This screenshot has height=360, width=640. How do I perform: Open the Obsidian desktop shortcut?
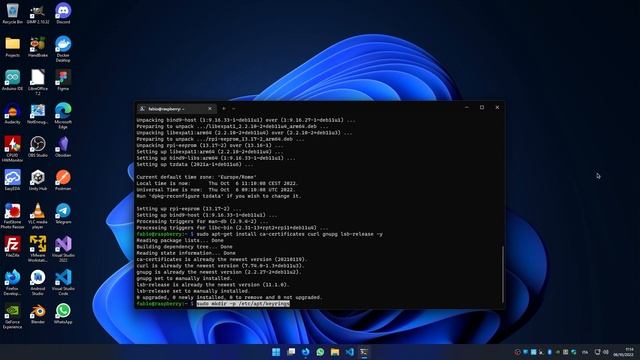(63, 147)
